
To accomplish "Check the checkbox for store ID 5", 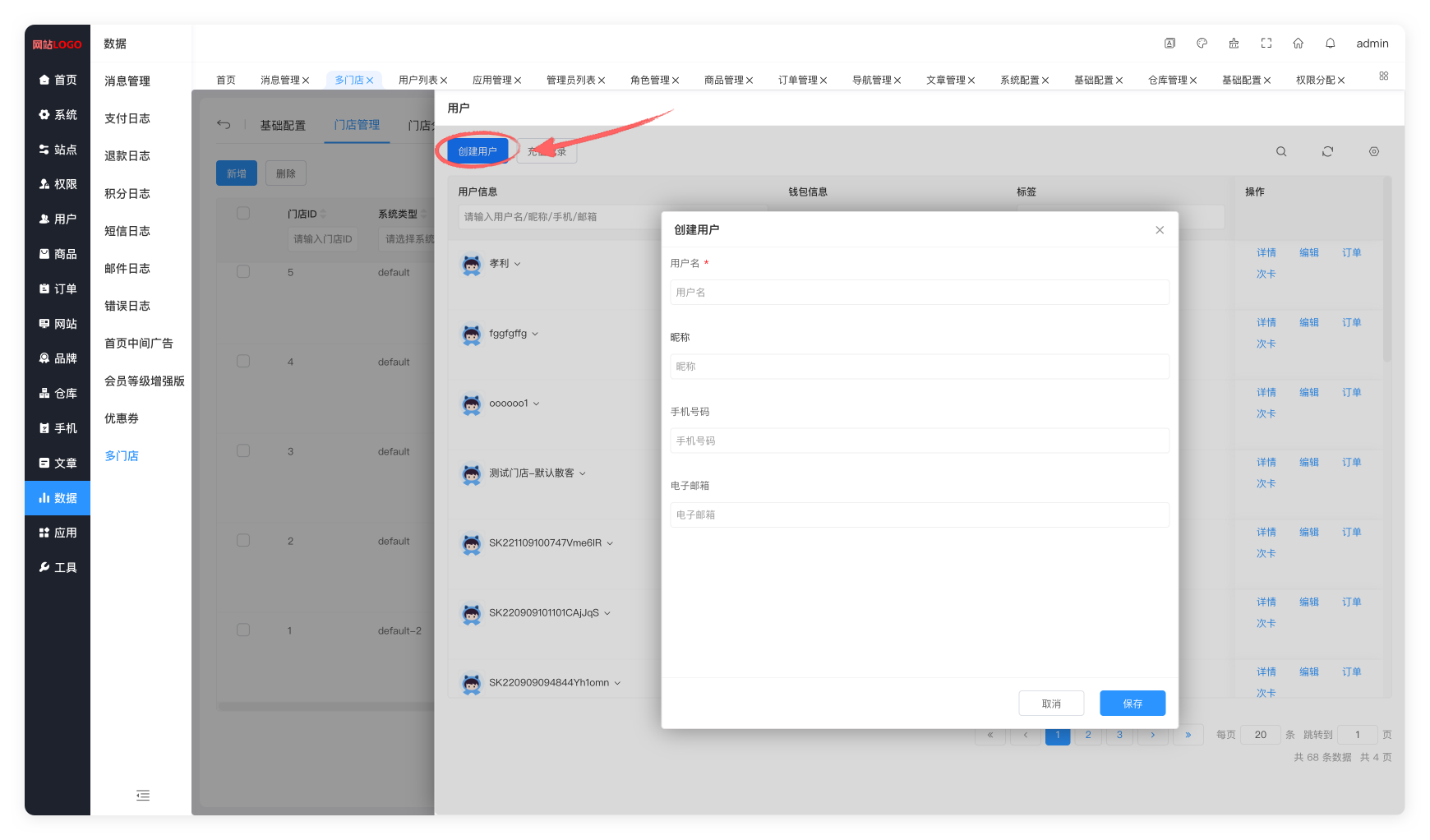I will point(243,272).
